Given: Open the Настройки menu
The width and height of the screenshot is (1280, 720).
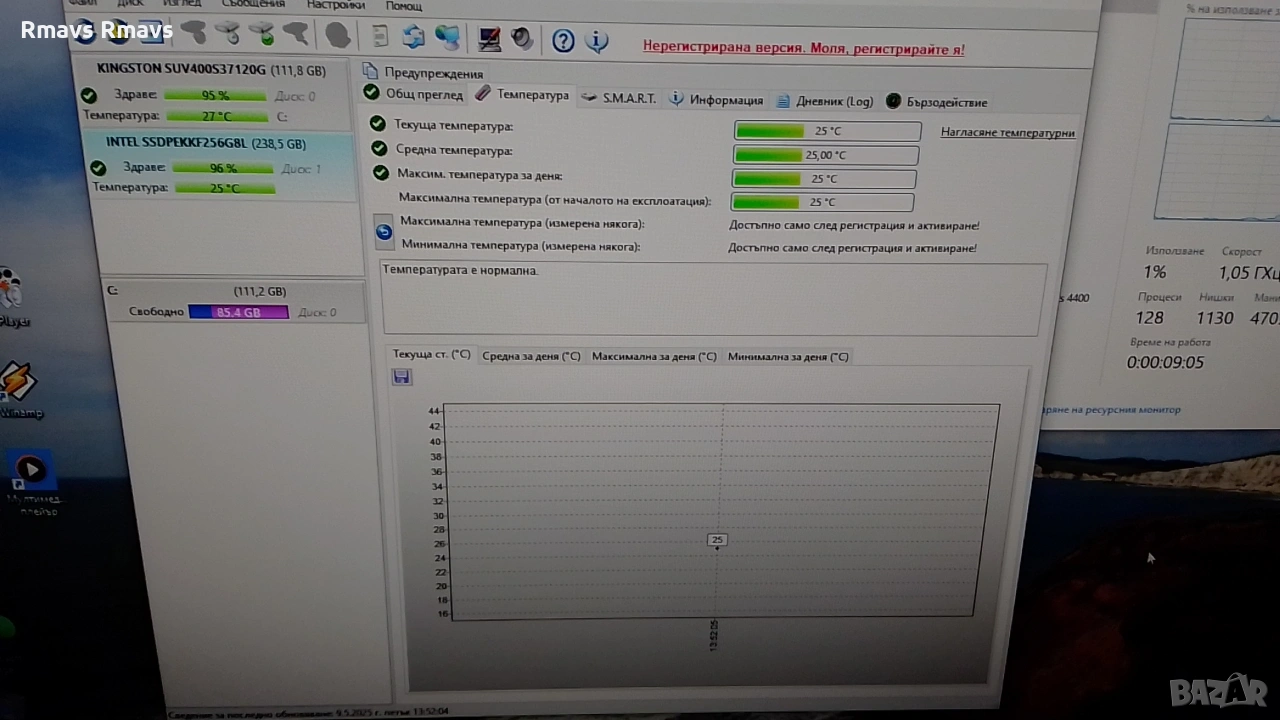Looking at the screenshot, I should (x=335, y=5).
